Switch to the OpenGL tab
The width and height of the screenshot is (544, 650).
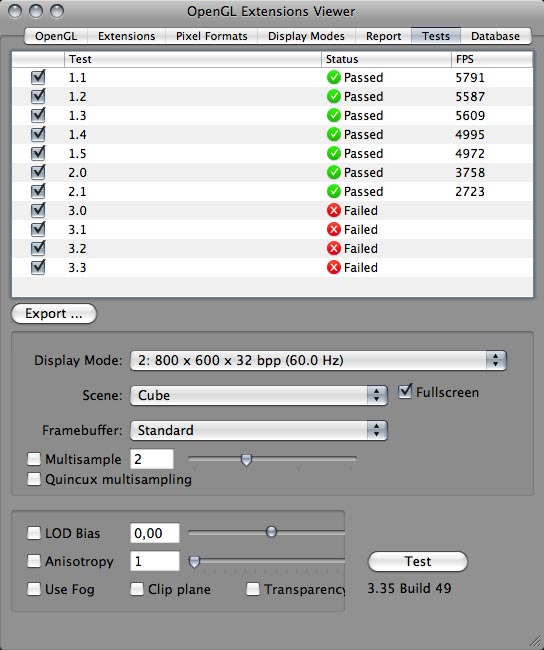coord(56,36)
